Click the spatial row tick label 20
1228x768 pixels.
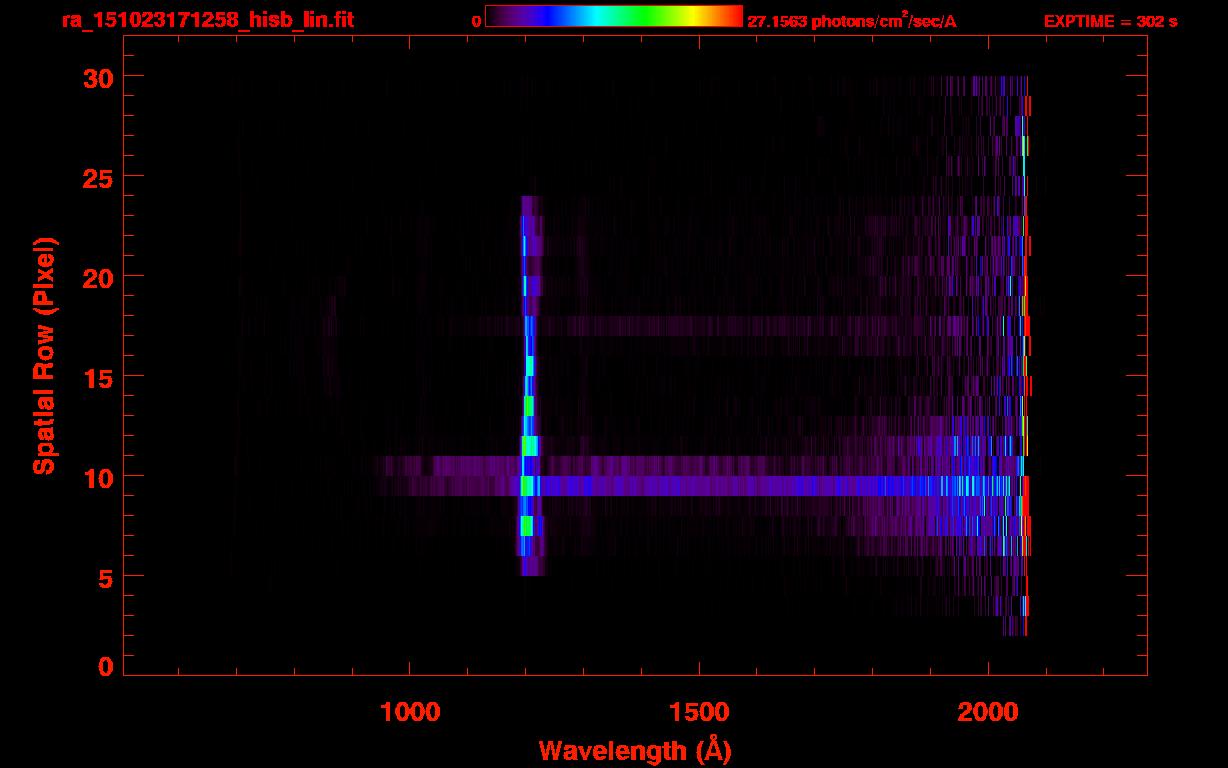(96, 277)
